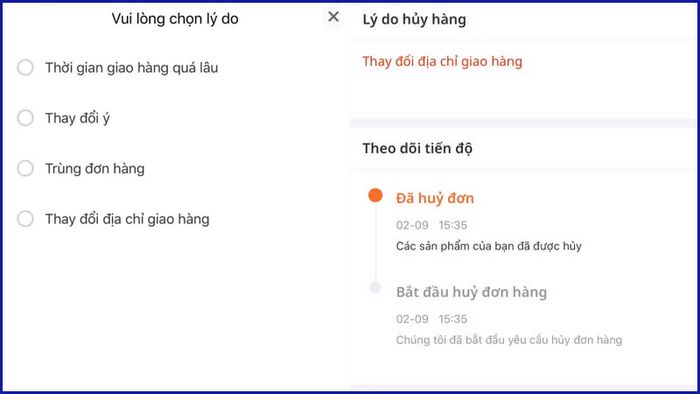Open the Đã huỷ đơn status heading
The height and width of the screenshot is (394, 700).
[x=435, y=198]
